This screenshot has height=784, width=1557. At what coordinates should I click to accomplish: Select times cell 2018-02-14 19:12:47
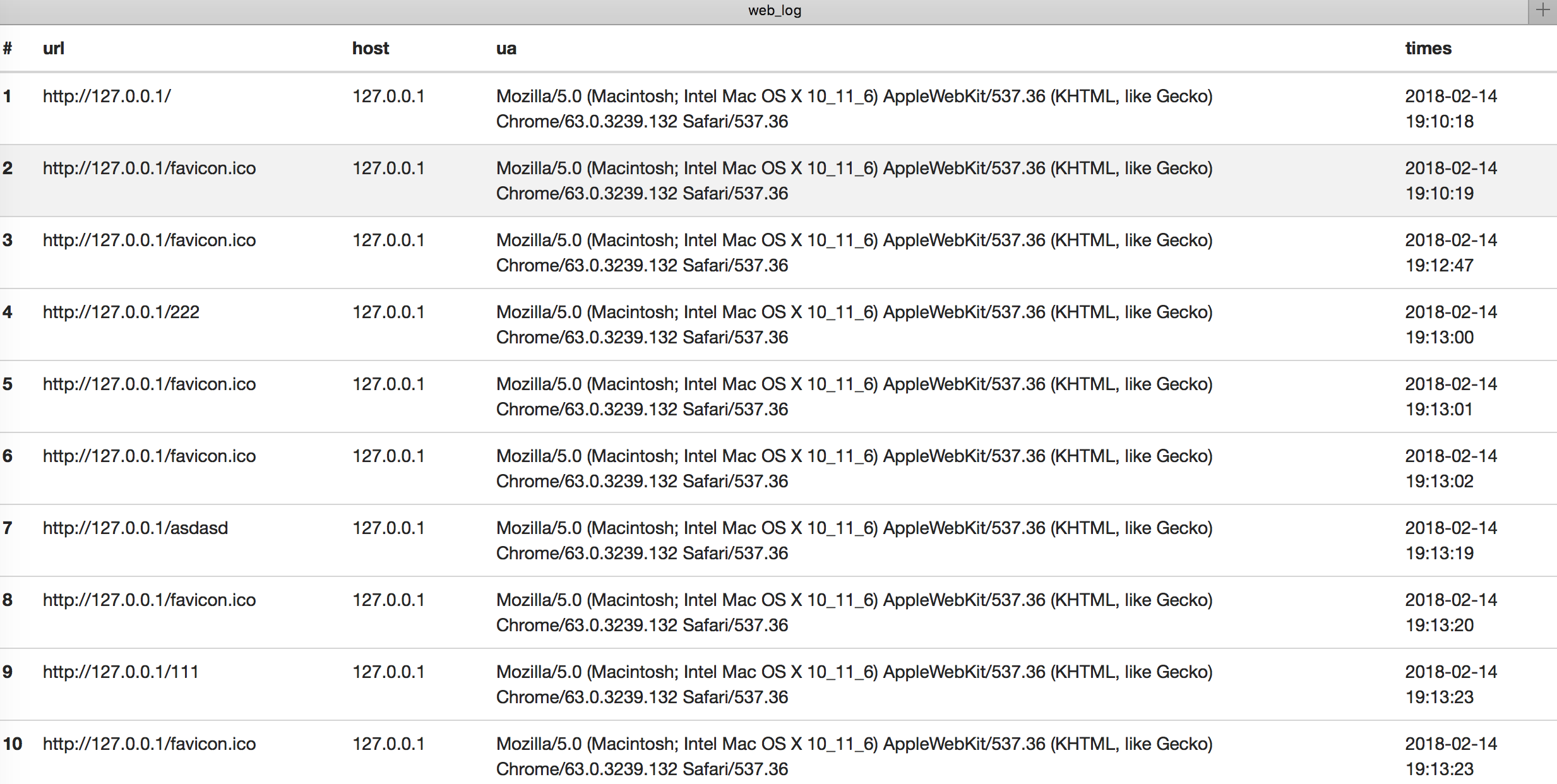[1450, 252]
